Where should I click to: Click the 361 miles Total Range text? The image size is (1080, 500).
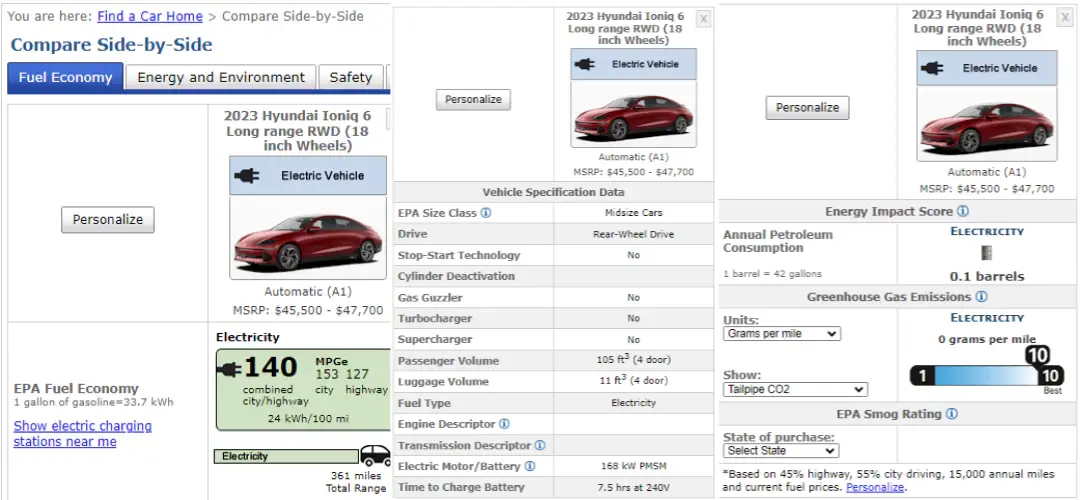pos(357,482)
